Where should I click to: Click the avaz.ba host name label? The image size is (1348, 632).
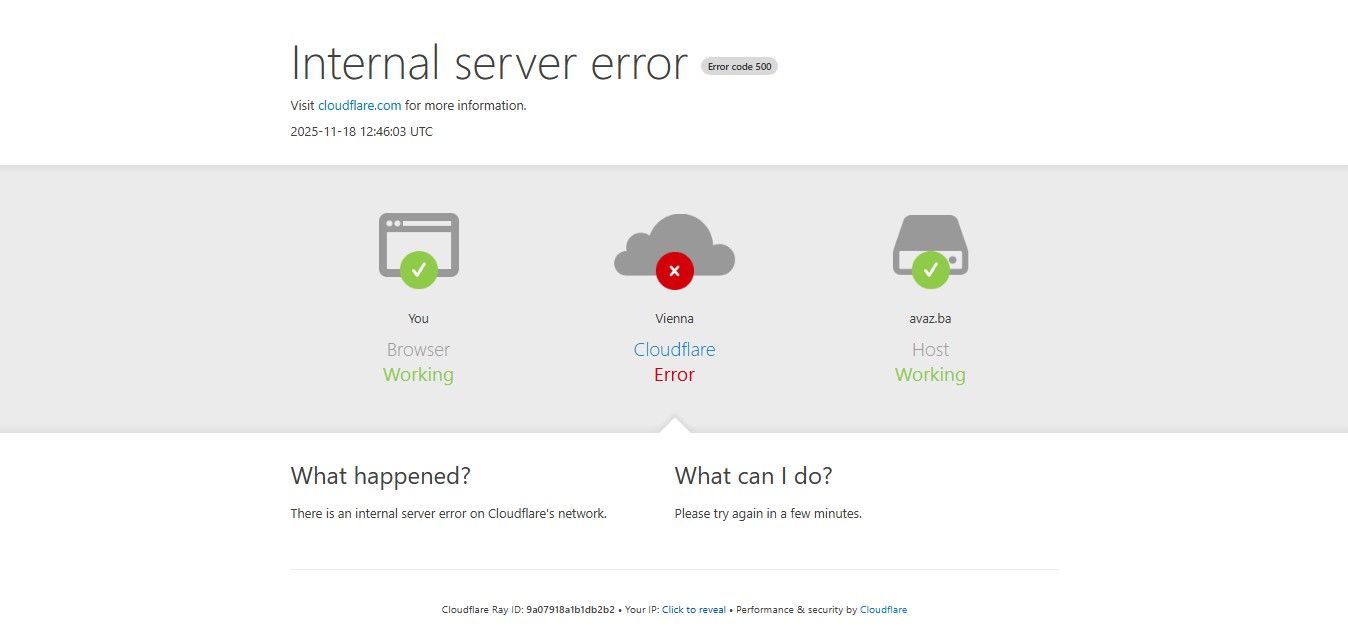930,319
